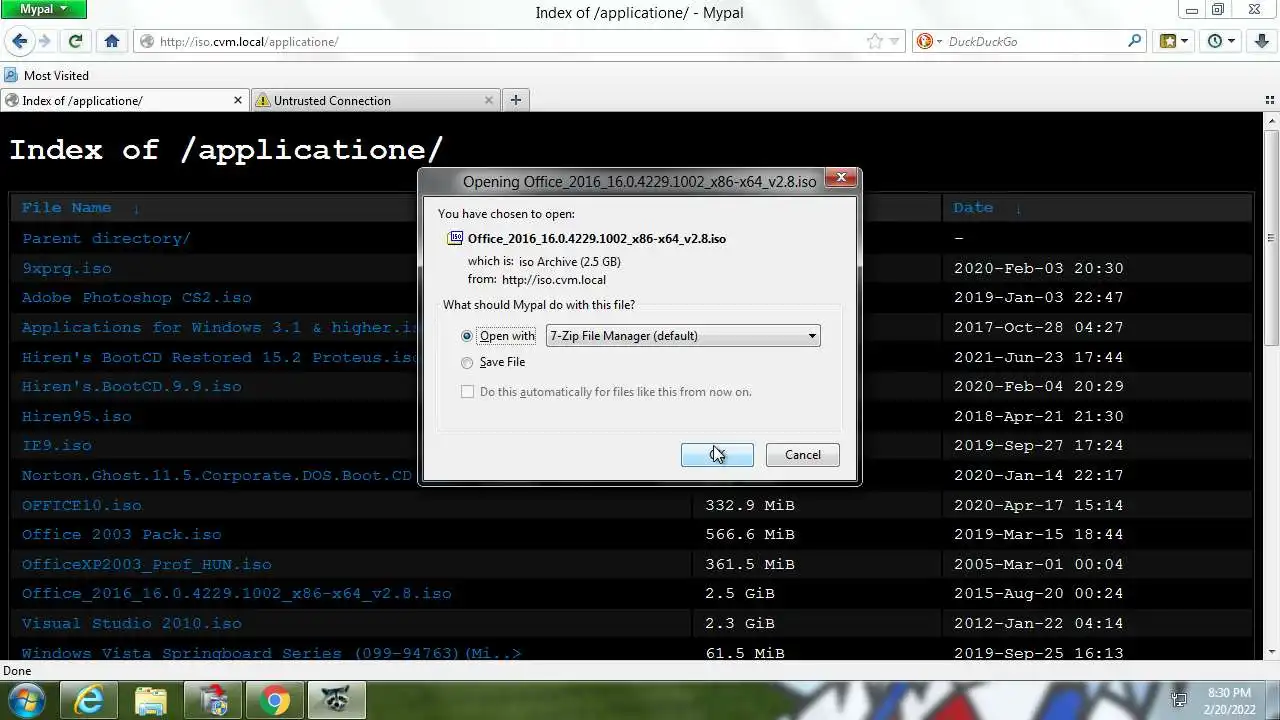The height and width of the screenshot is (720, 1280).
Task: Close the Opening Office_2016 dialog
Action: pos(840,178)
